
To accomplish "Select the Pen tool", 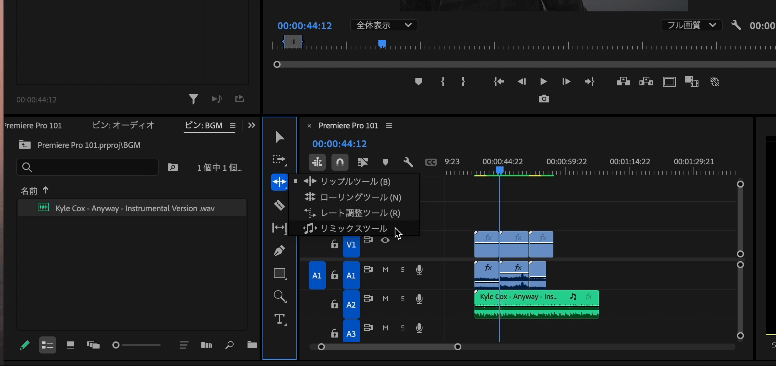I will [280, 250].
